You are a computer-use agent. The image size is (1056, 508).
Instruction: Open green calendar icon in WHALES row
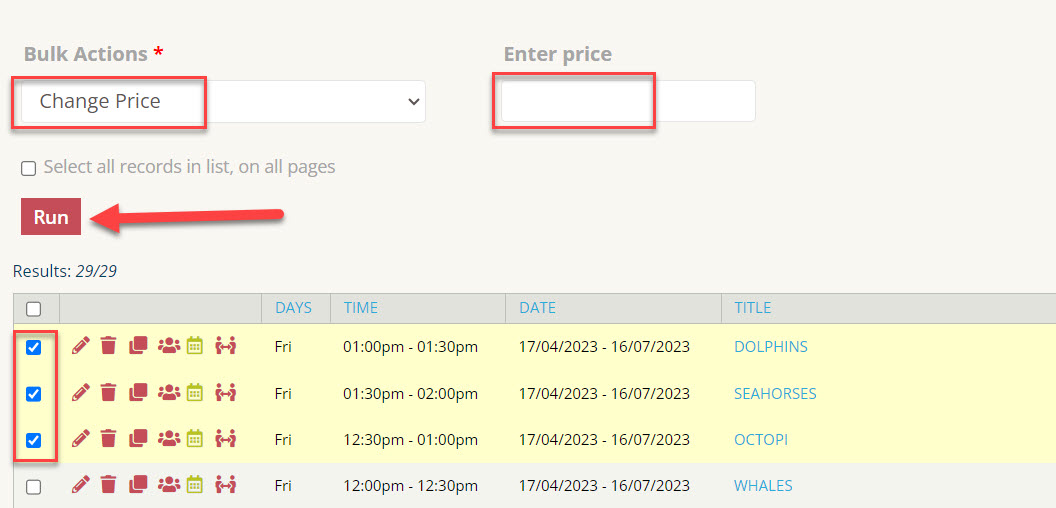(x=195, y=484)
